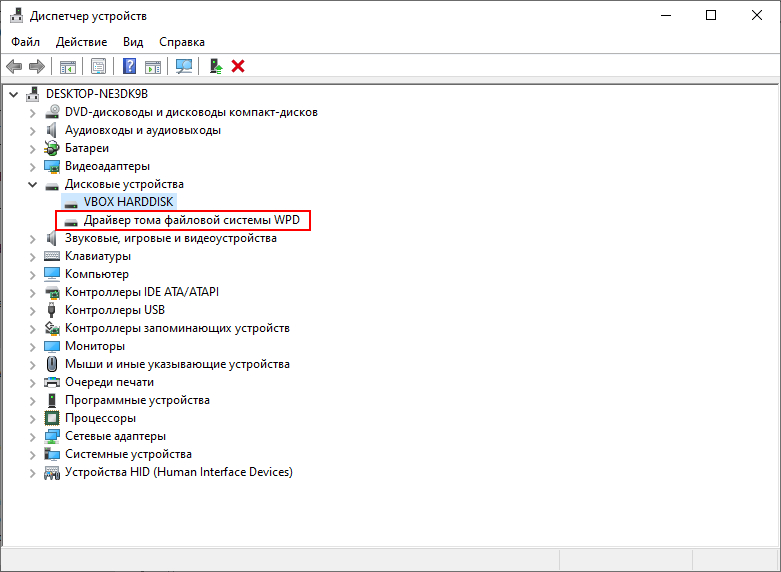
Task: Close the Диспетчер устройств window
Action: point(757,15)
